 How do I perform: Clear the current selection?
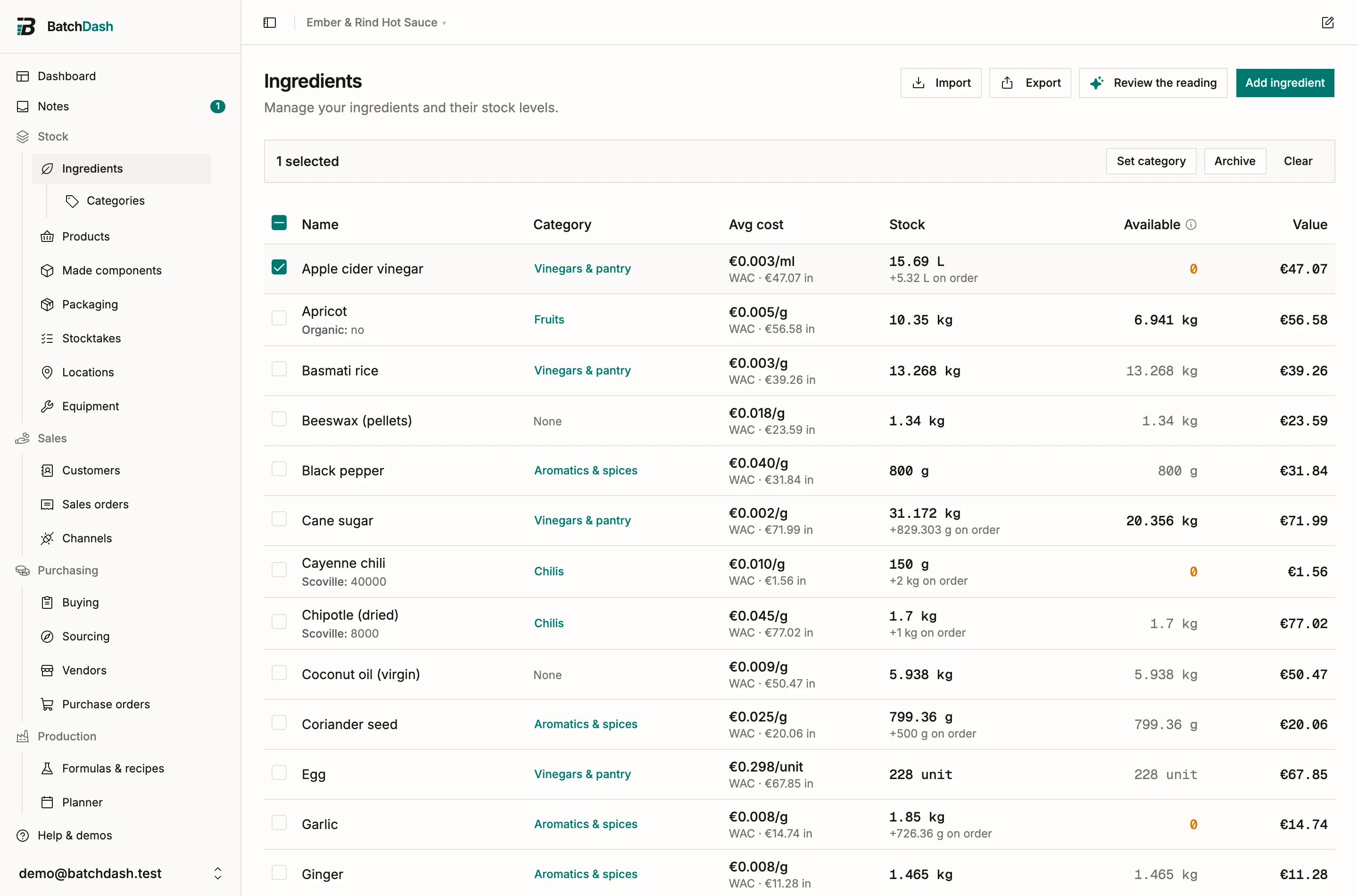1298,161
